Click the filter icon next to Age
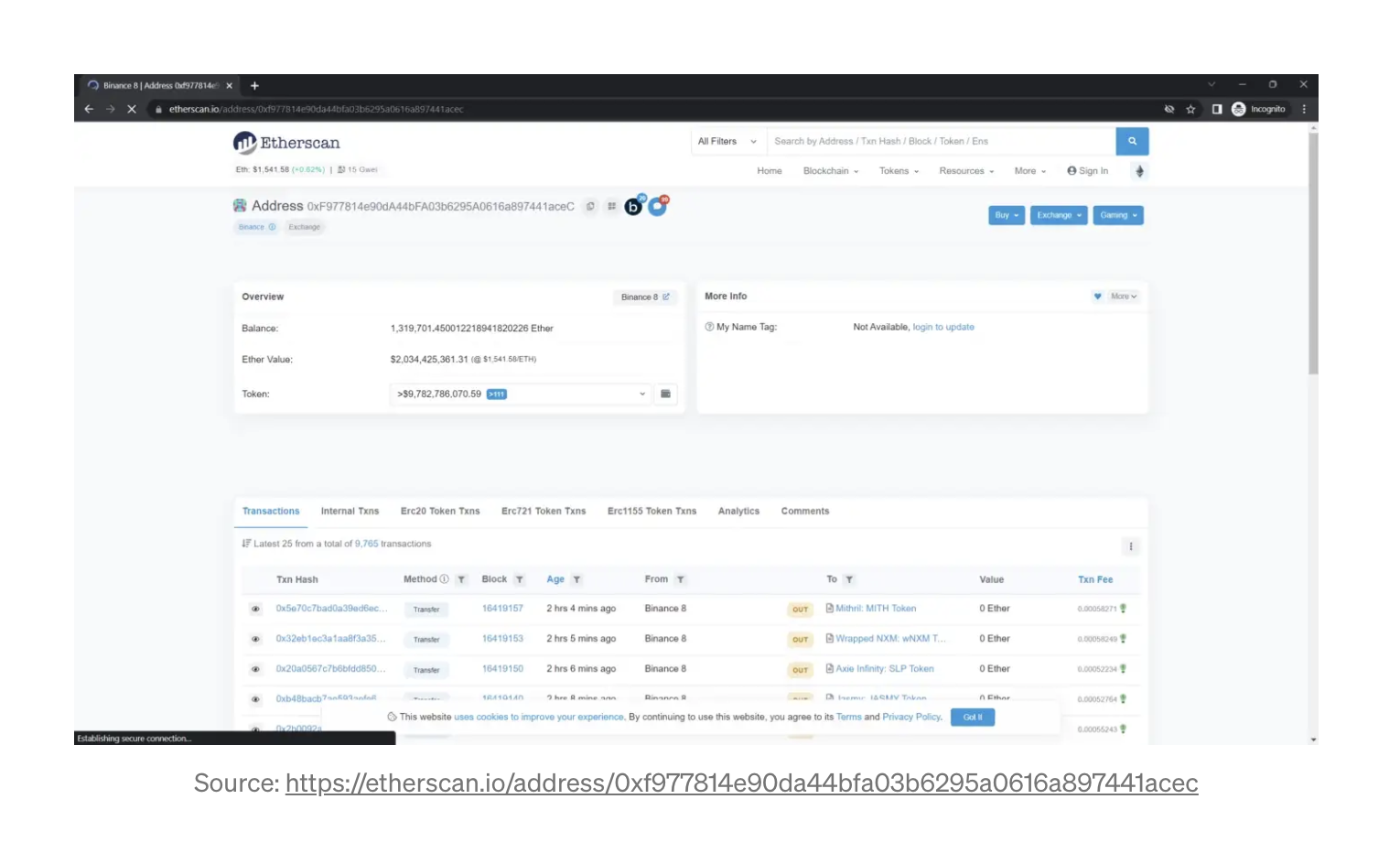Image resolution: width=1400 pixels, height=864 pixels. coord(576,579)
